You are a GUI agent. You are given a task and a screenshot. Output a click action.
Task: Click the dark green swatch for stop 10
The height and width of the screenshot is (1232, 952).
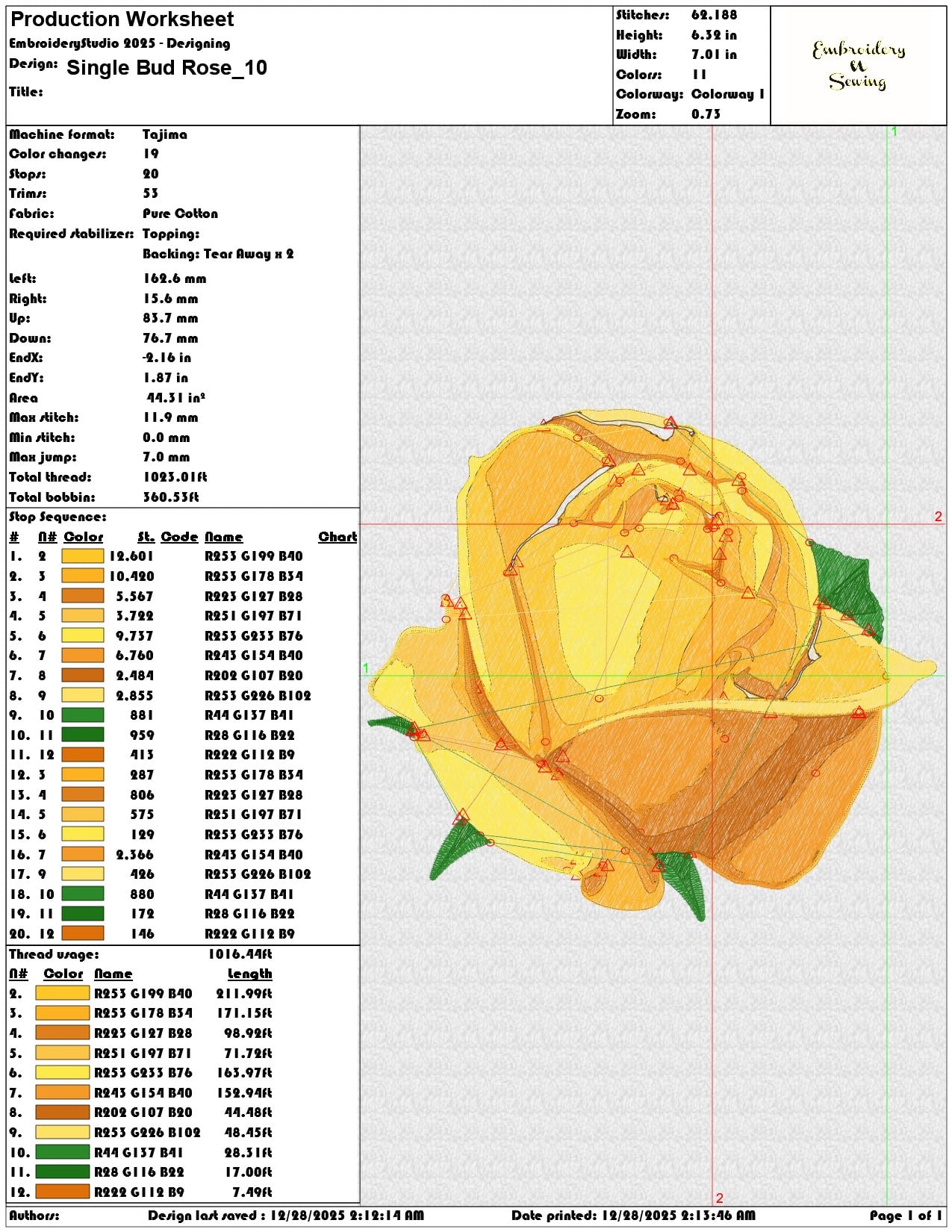coord(82,735)
